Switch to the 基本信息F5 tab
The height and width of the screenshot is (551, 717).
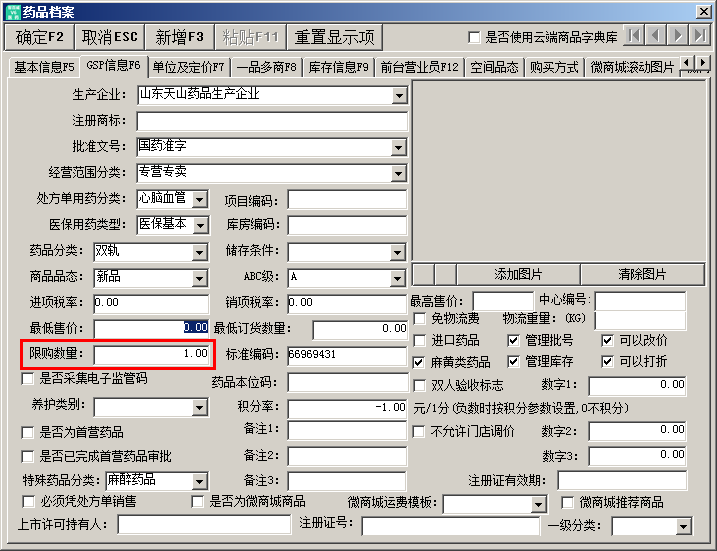click(x=44, y=67)
